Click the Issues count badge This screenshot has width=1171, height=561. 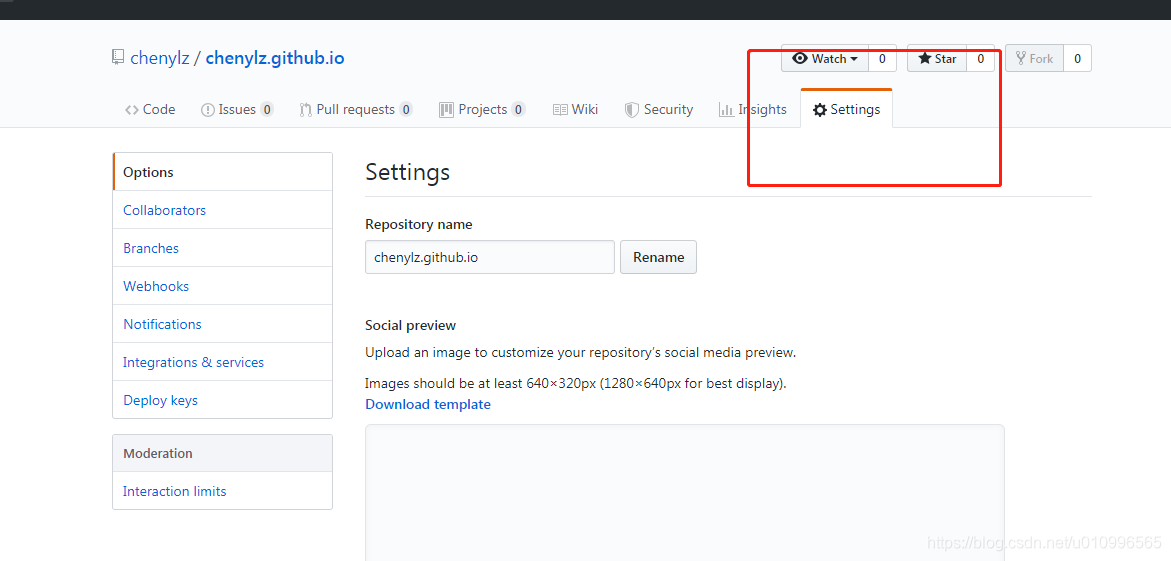(x=267, y=110)
